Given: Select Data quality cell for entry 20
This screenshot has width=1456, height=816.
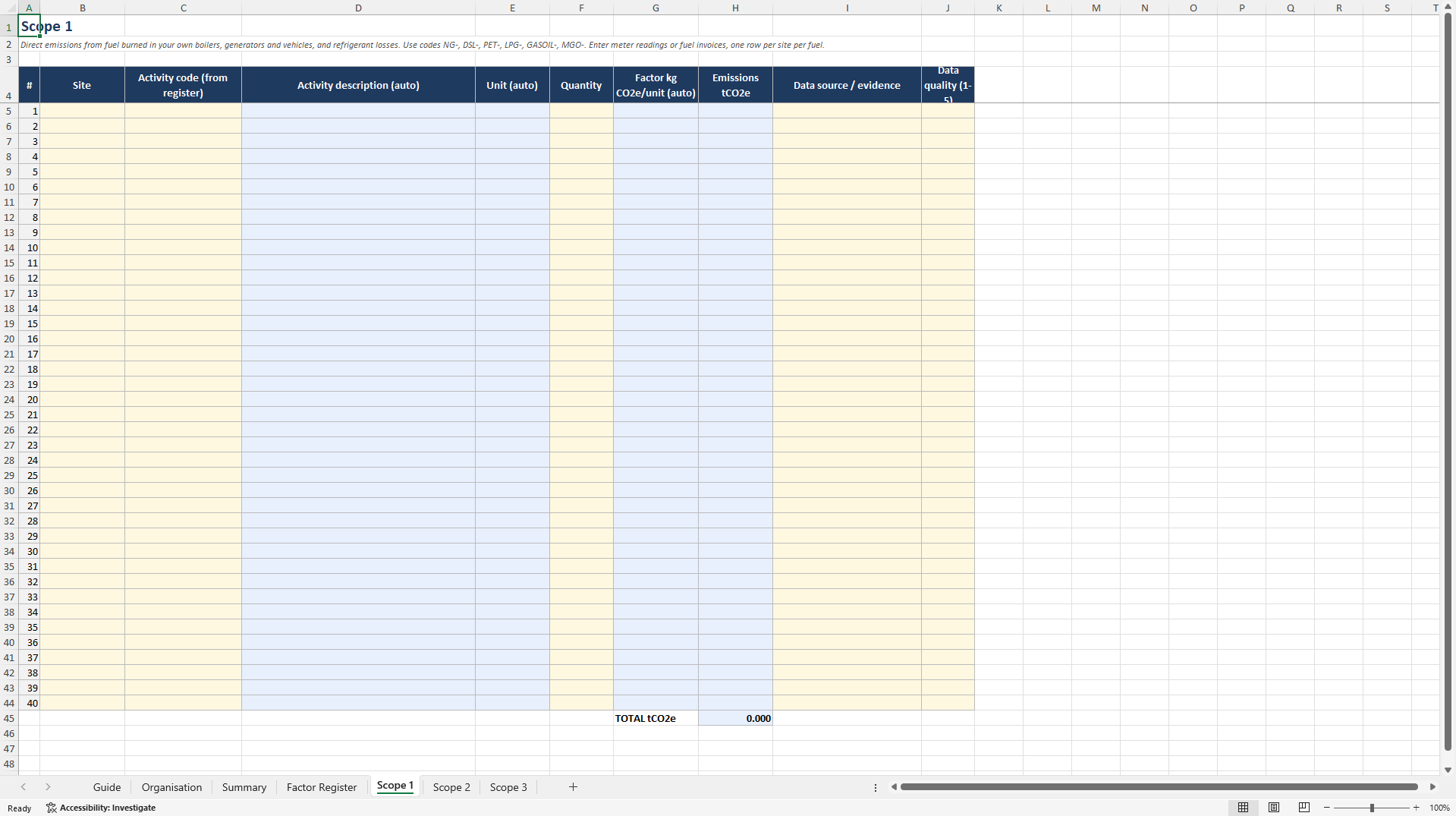Looking at the screenshot, I should point(948,399).
